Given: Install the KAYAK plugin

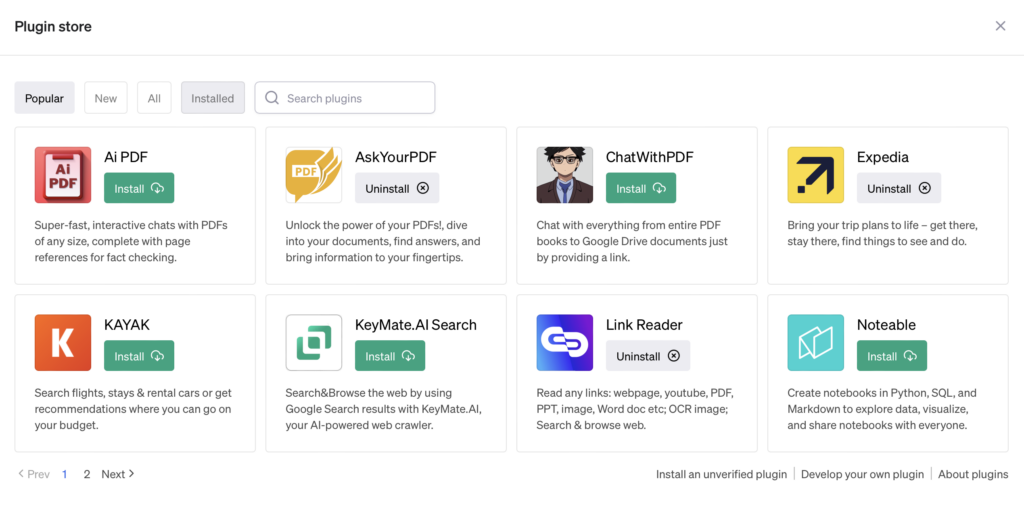Looking at the screenshot, I should [139, 356].
